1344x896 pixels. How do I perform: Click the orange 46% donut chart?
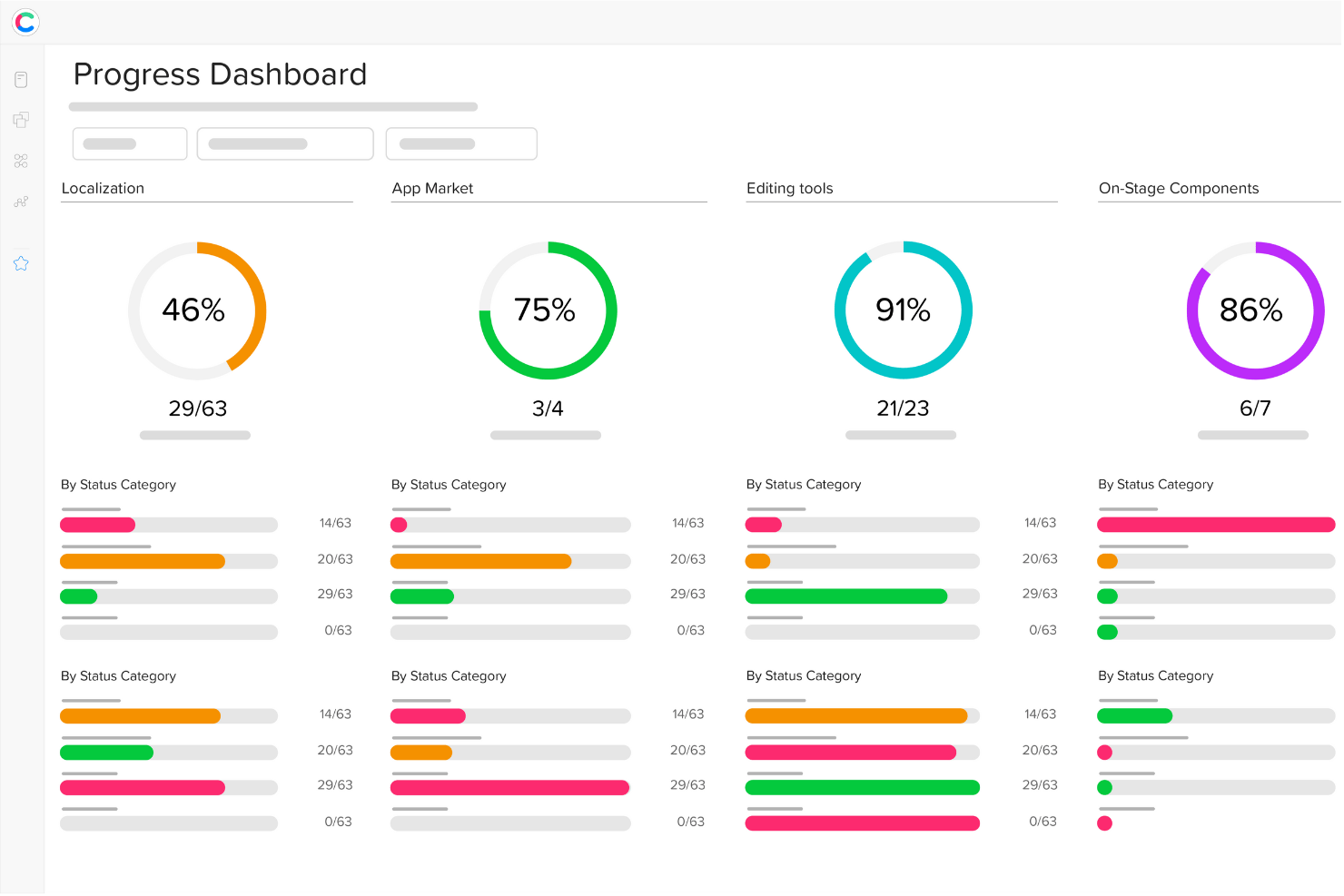[x=197, y=310]
